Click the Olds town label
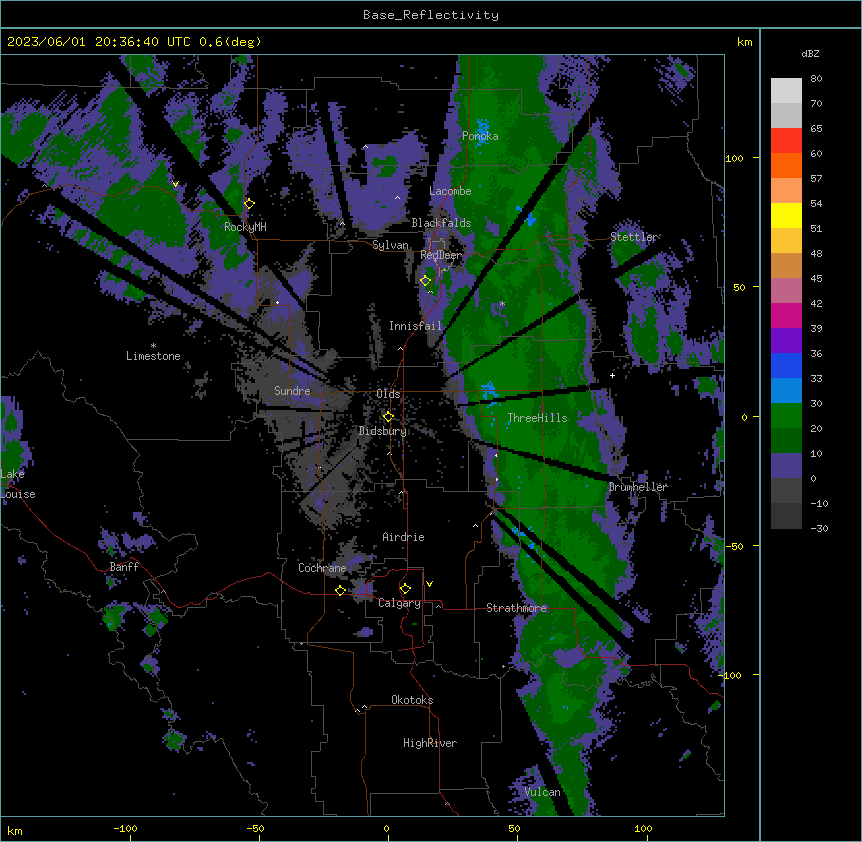The image size is (862, 842). [388, 394]
